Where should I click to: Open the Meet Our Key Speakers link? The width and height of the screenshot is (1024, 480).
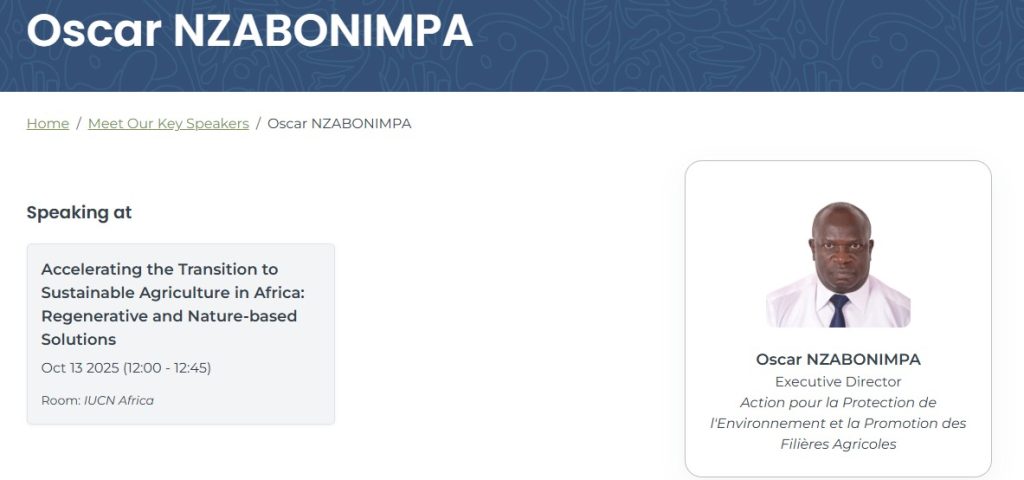[168, 123]
